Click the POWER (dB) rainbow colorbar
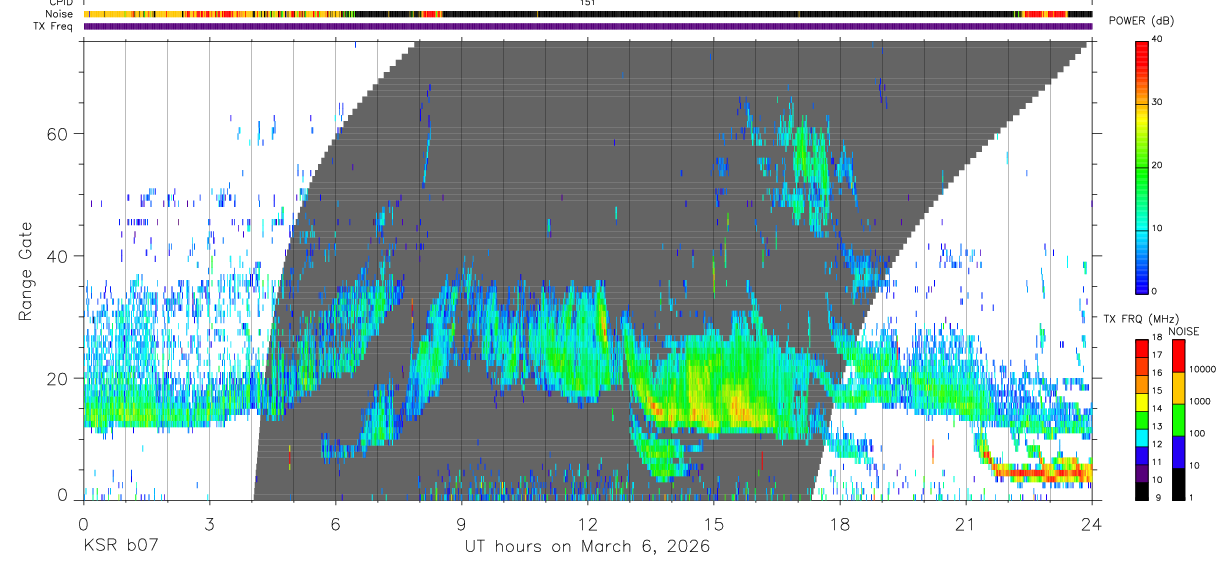This screenshot has height=567, width=1228. [x=1141, y=166]
